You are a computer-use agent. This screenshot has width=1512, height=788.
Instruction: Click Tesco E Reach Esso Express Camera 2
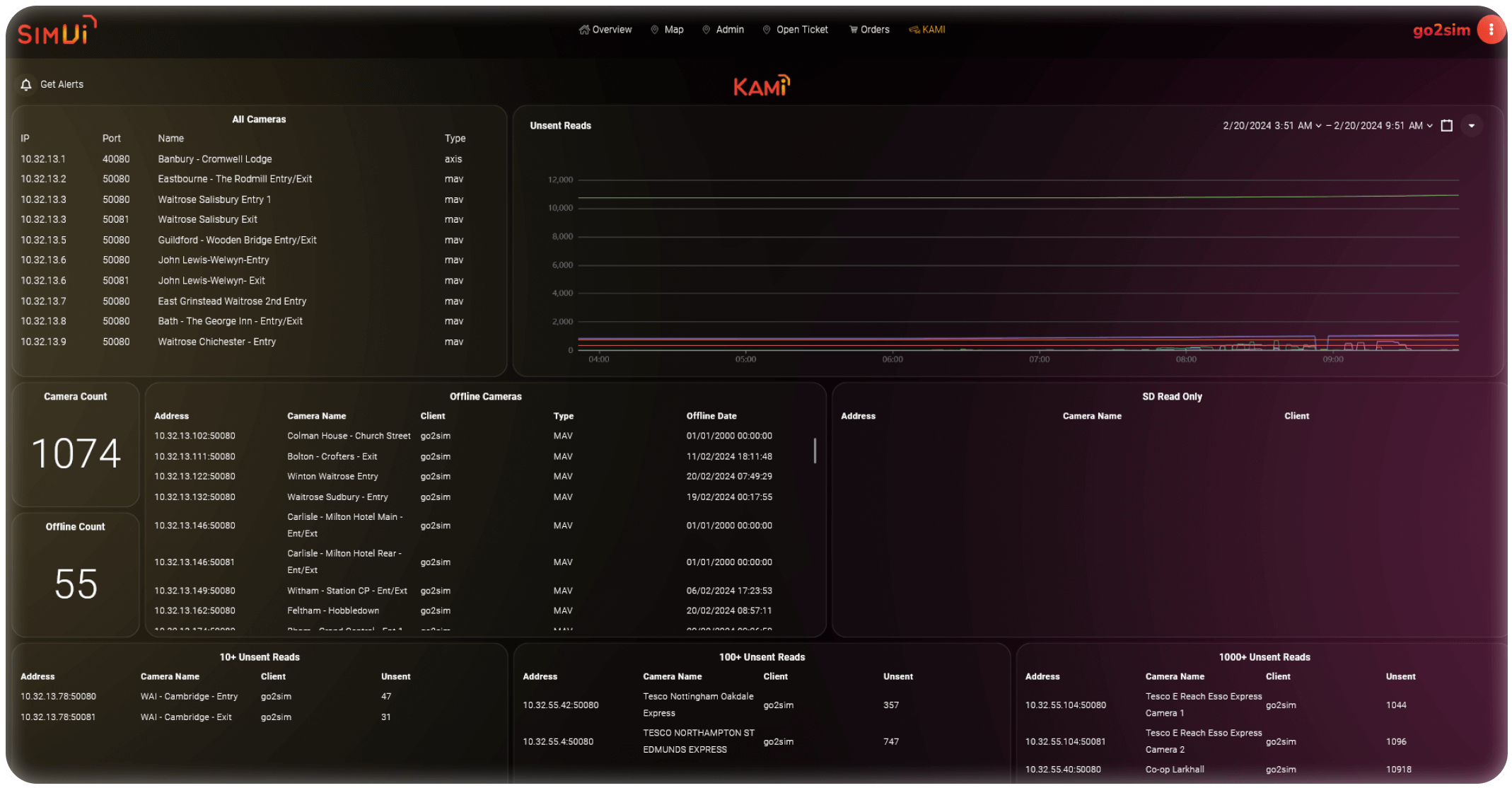(x=1204, y=741)
